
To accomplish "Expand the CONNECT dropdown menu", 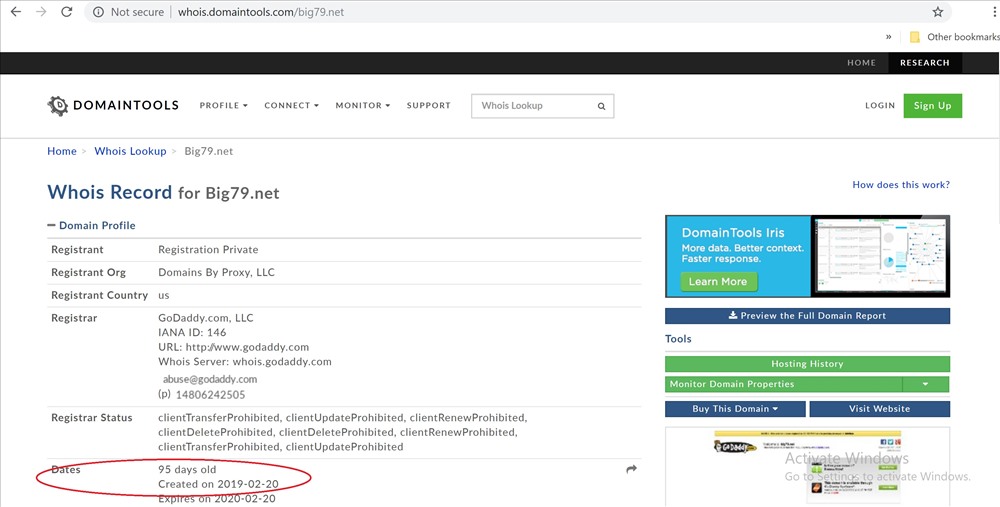I will point(291,105).
